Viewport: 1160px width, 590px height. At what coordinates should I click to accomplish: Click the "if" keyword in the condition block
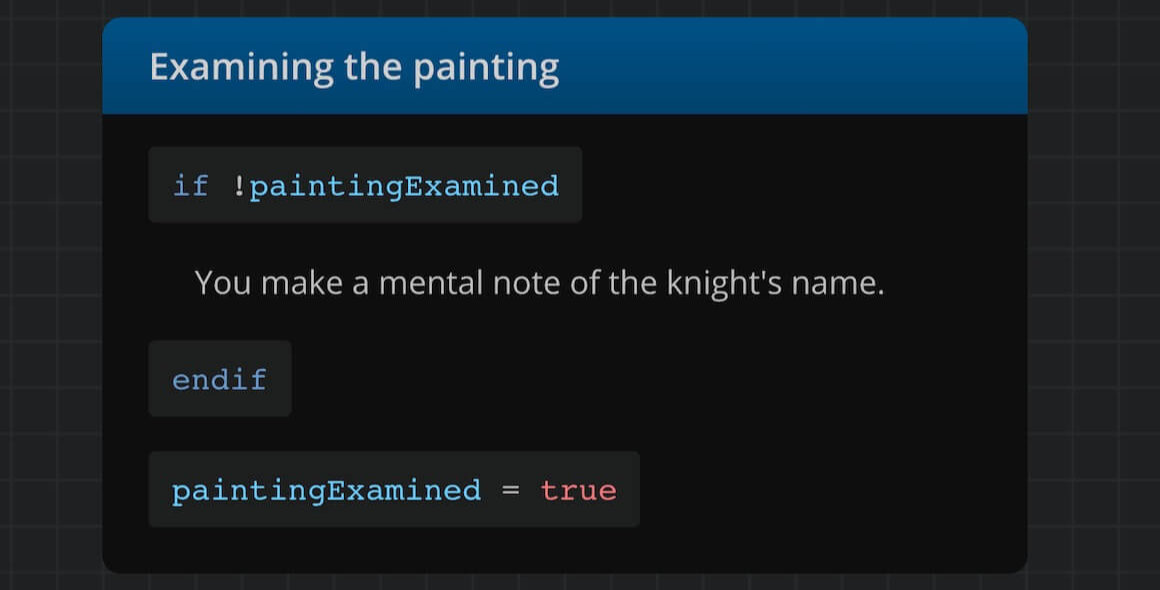190,186
